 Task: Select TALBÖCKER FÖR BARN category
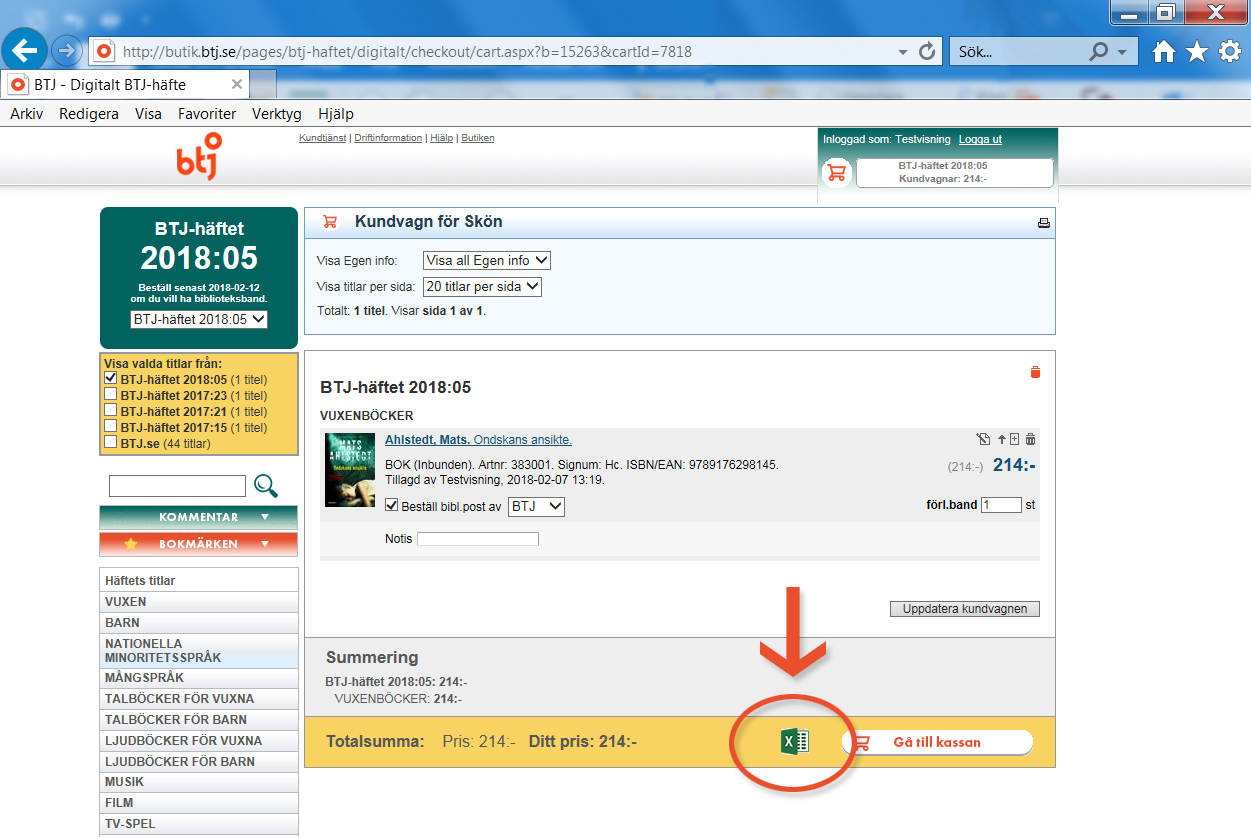[199, 720]
